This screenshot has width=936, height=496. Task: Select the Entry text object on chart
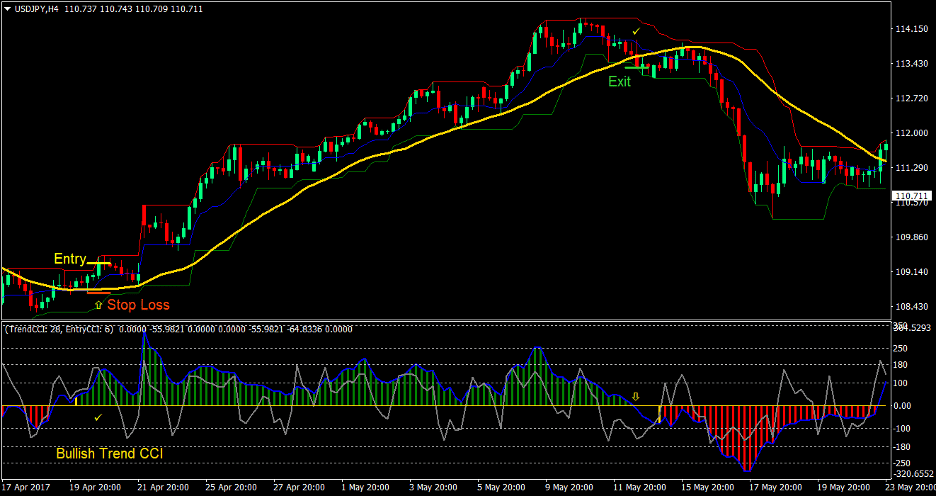[x=70, y=259]
